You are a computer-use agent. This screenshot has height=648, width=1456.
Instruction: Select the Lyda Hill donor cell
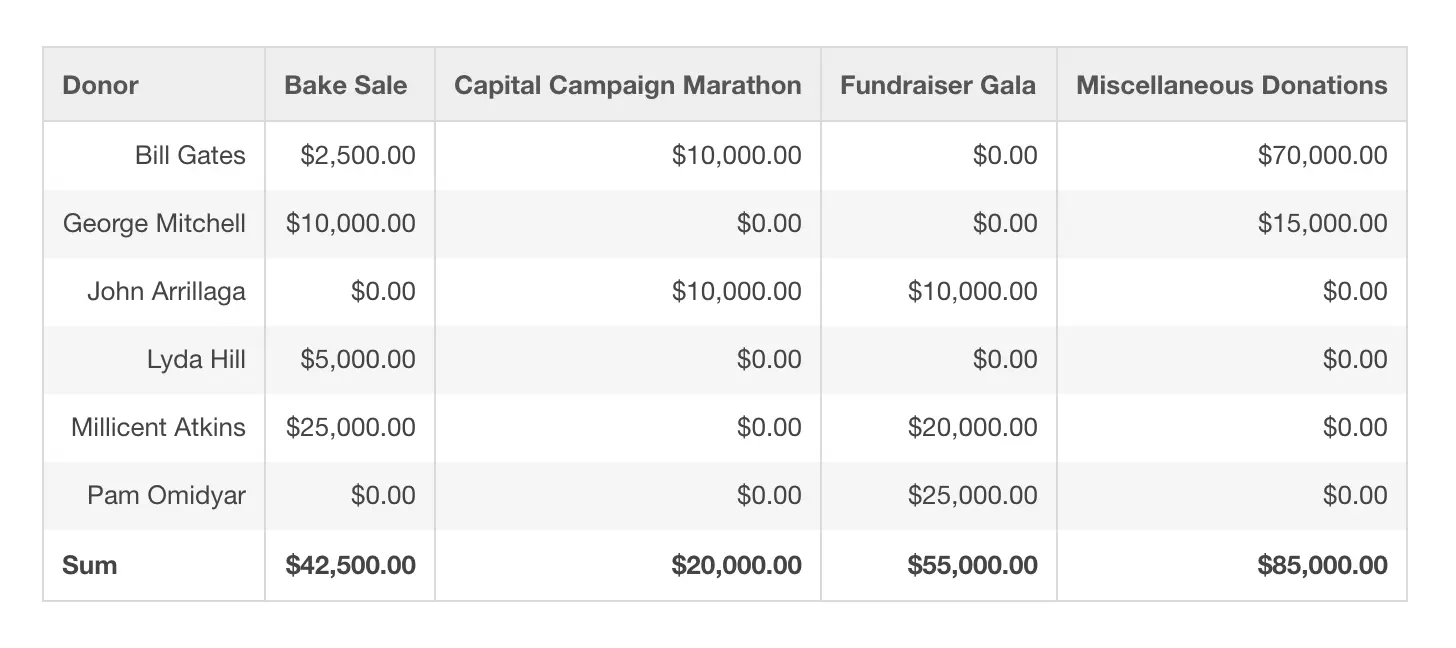pos(196,359)
